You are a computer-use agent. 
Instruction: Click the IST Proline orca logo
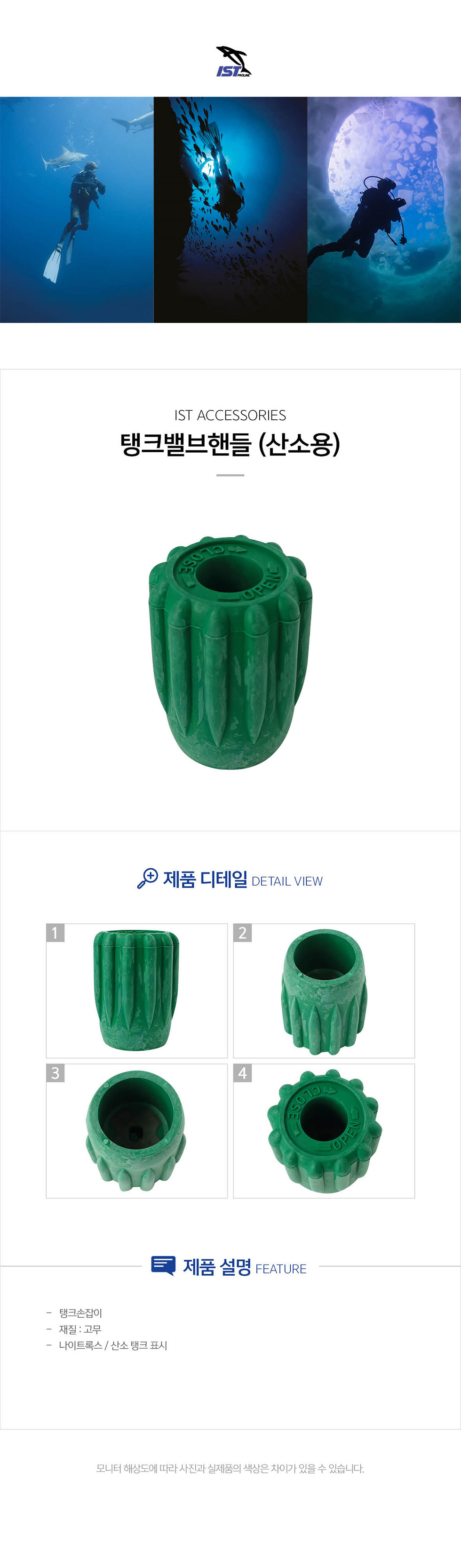click(233, 62)
